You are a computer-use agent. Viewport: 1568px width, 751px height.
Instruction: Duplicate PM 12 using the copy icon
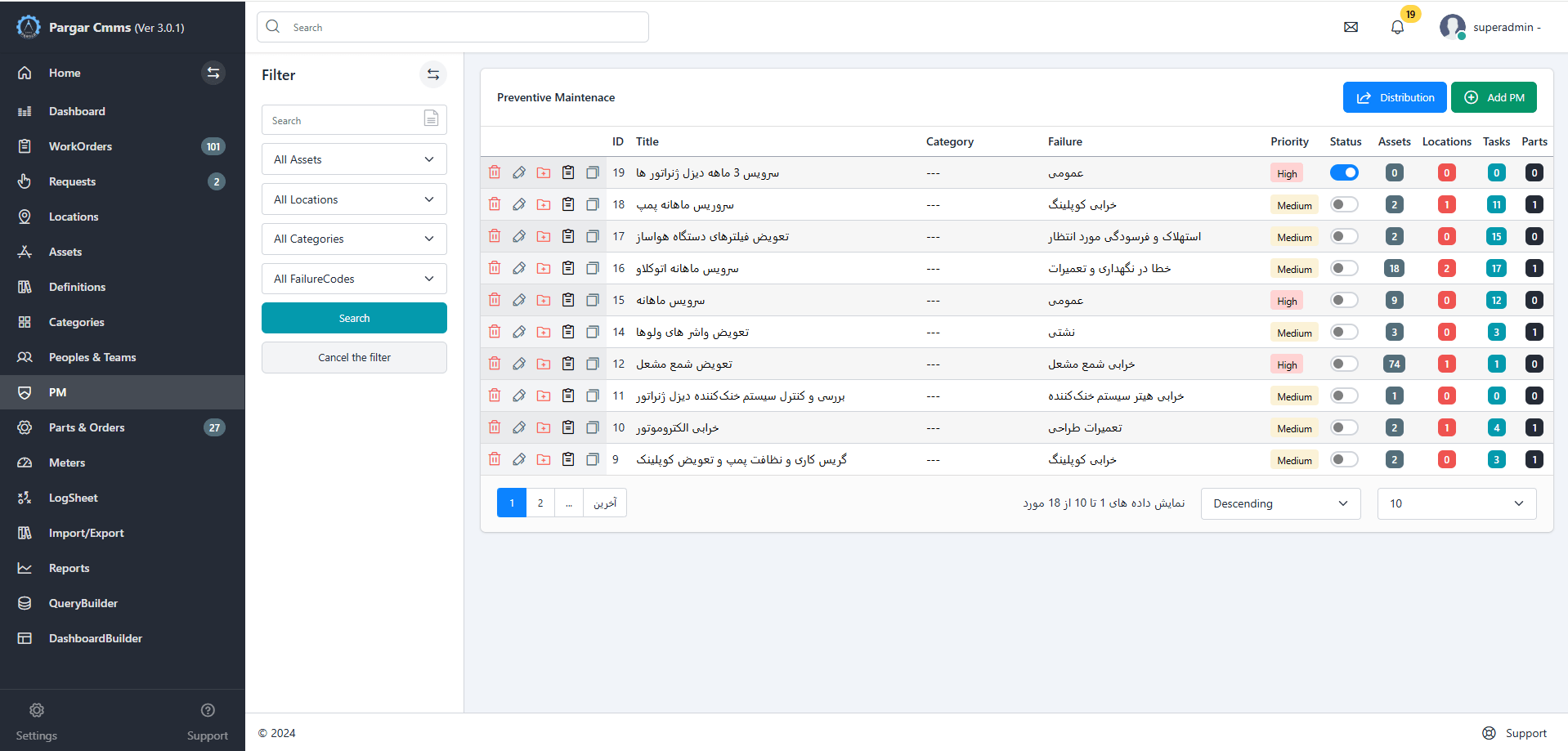pos(592,364)
